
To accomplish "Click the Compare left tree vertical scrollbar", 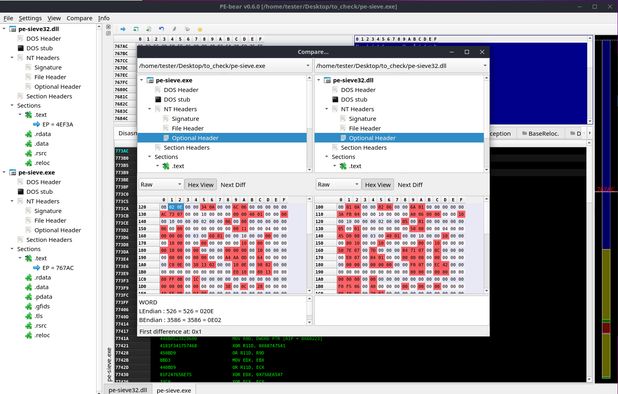I will click(309, 123).
